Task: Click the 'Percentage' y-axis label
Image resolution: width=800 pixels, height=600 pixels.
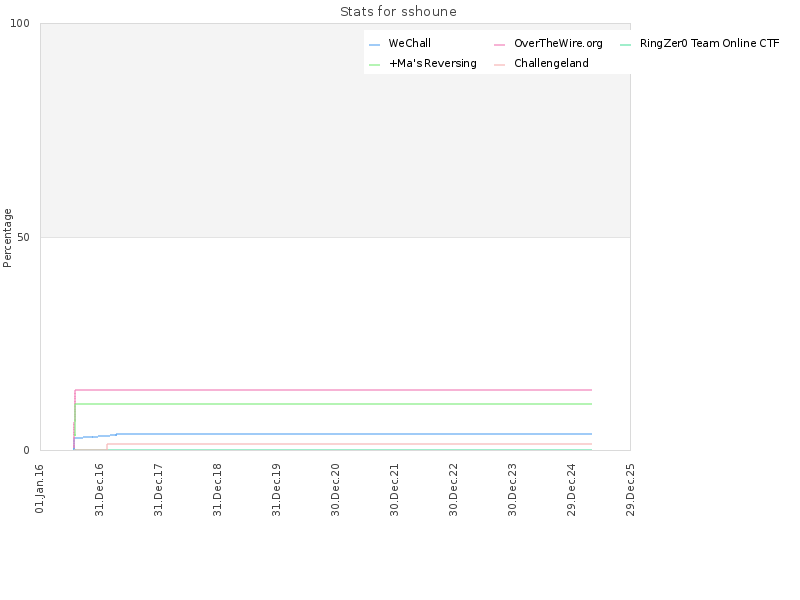Action: pos(7,238)
